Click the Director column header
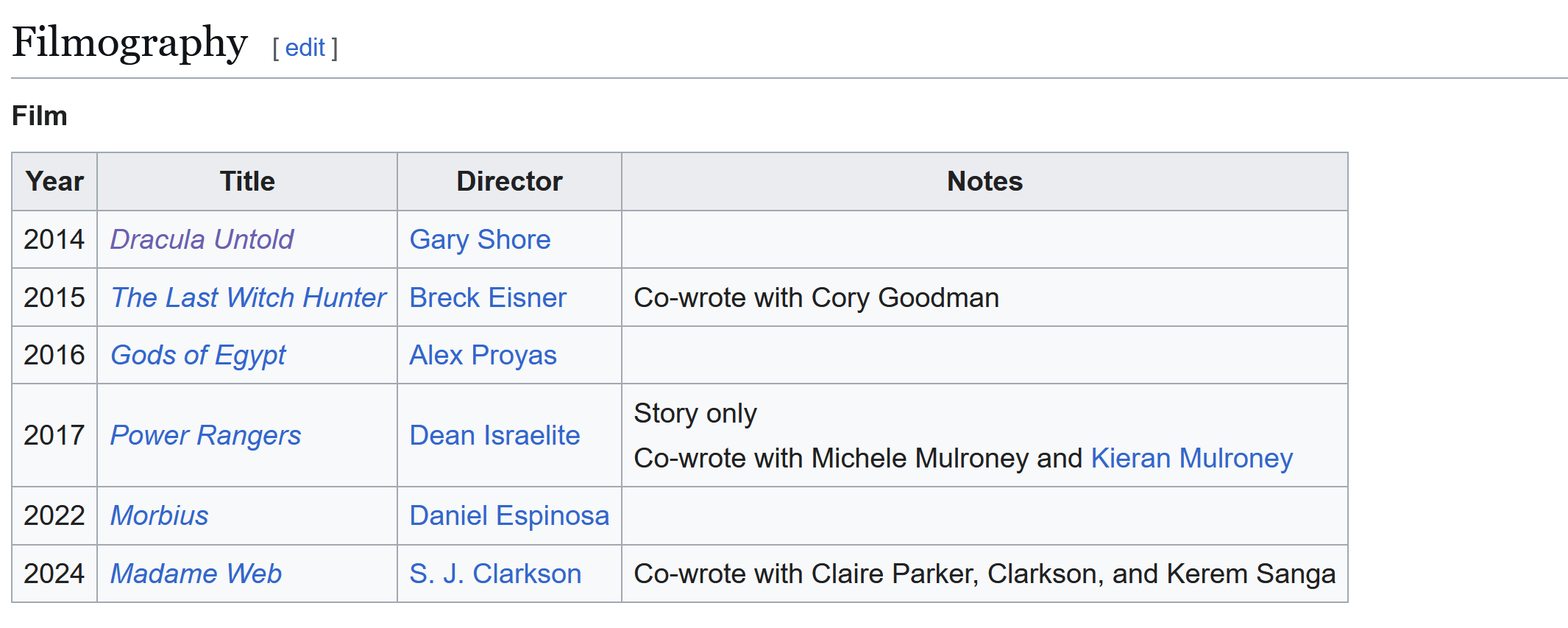This screenshot has height=628, width=1568. click(x=509, y=181)
